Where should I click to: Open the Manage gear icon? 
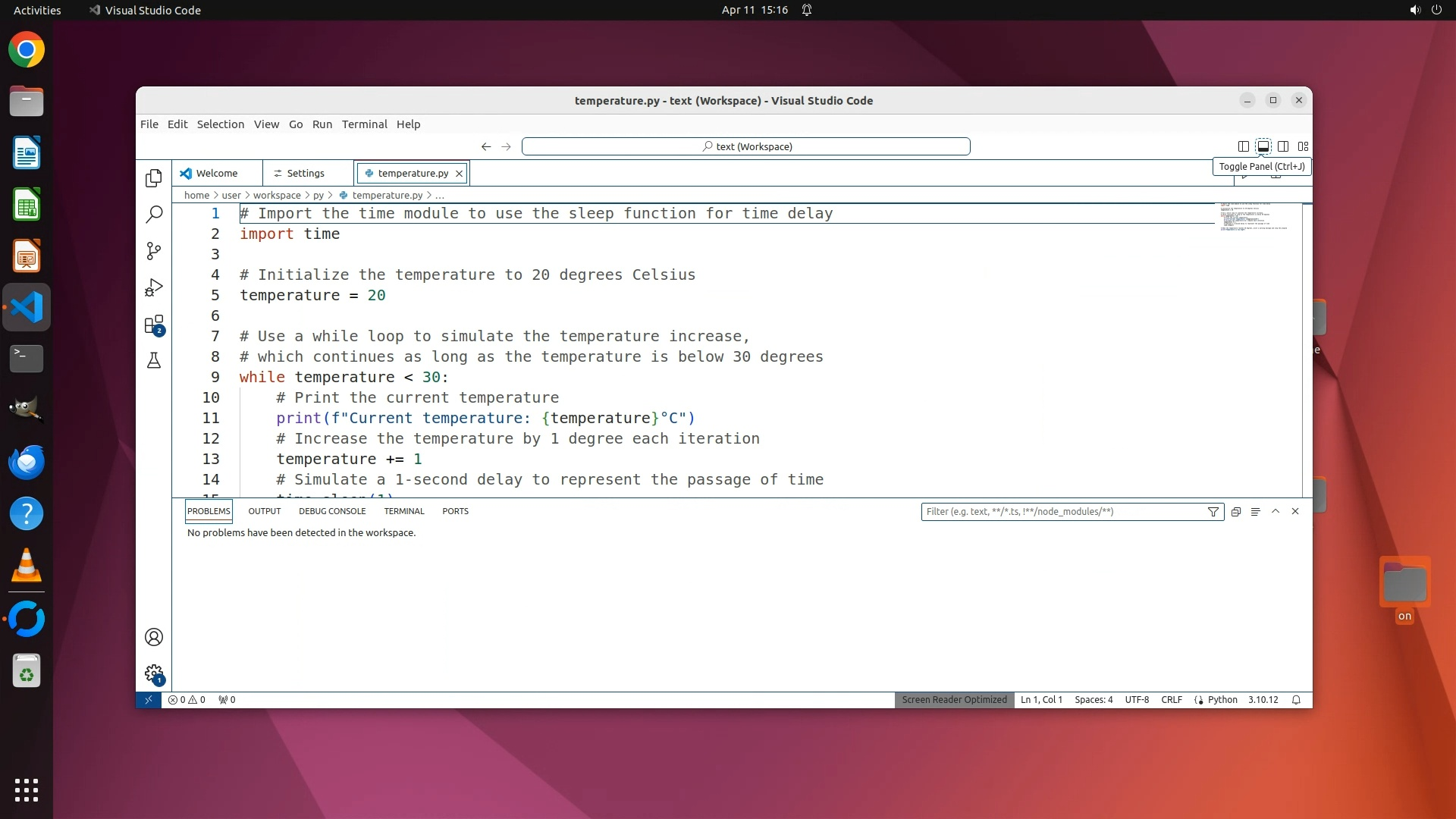coord(154,673)
